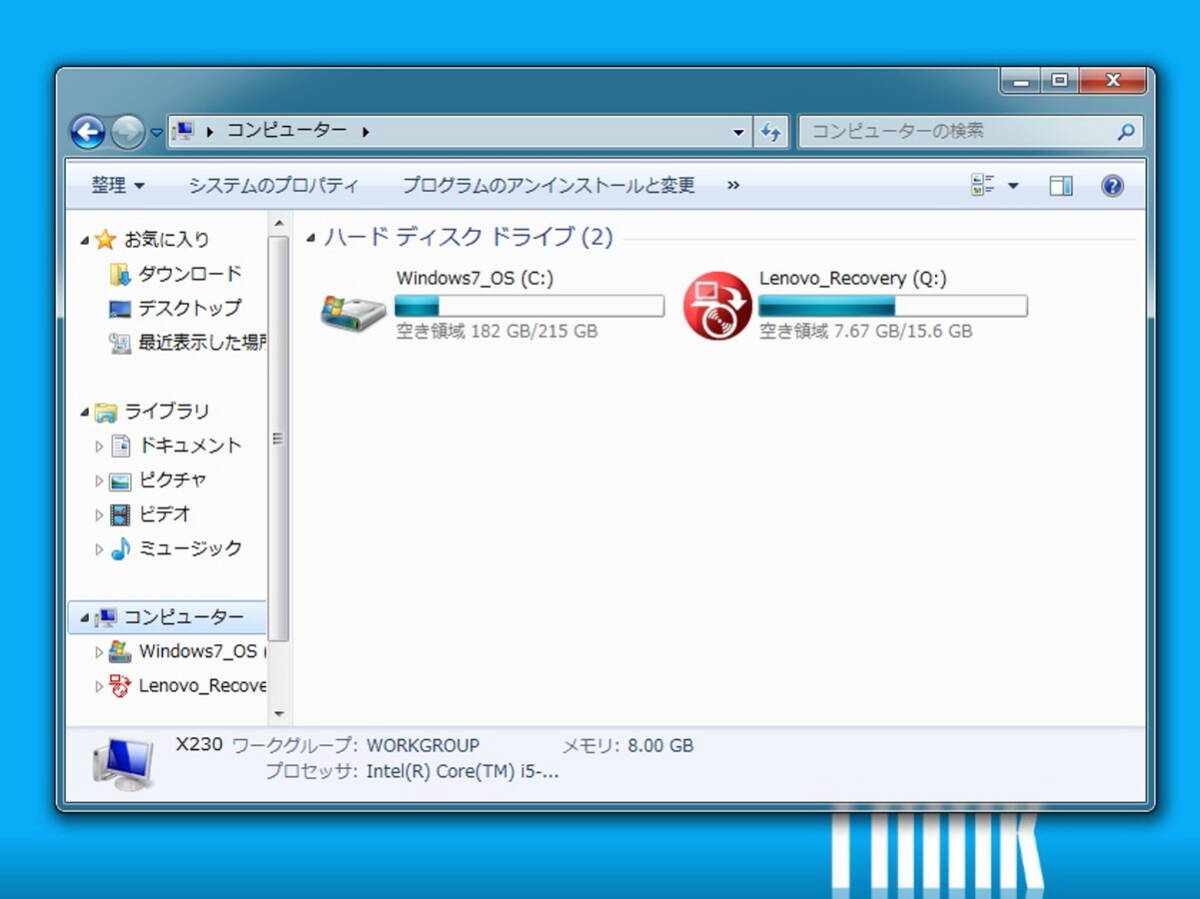This screenshot has height=899, width=1200.
Task: Click the C: drive capacity bar
Action: [x=530, y=306]
